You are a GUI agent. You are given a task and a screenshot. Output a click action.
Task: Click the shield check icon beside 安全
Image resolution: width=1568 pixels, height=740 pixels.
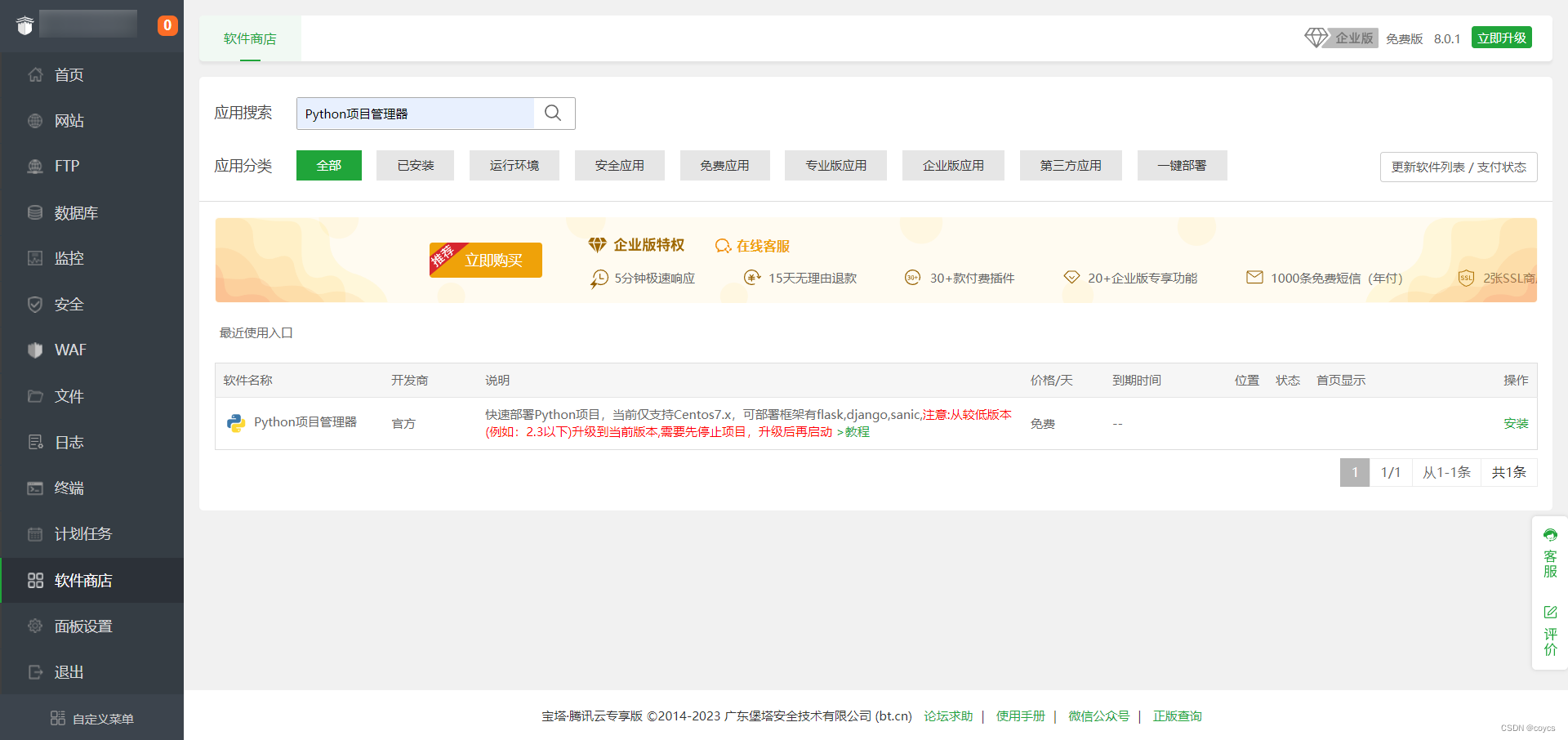(35, 305)
